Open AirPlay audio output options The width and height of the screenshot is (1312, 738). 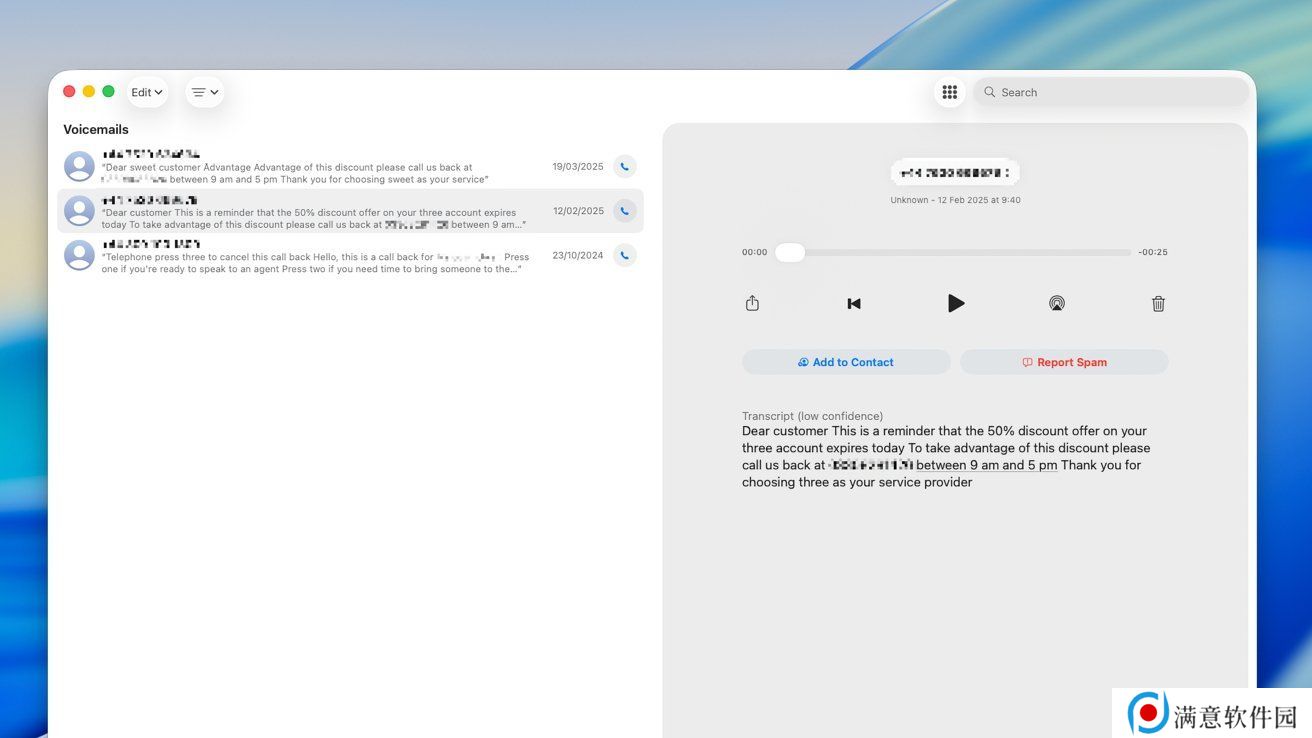coord(1056,304)
